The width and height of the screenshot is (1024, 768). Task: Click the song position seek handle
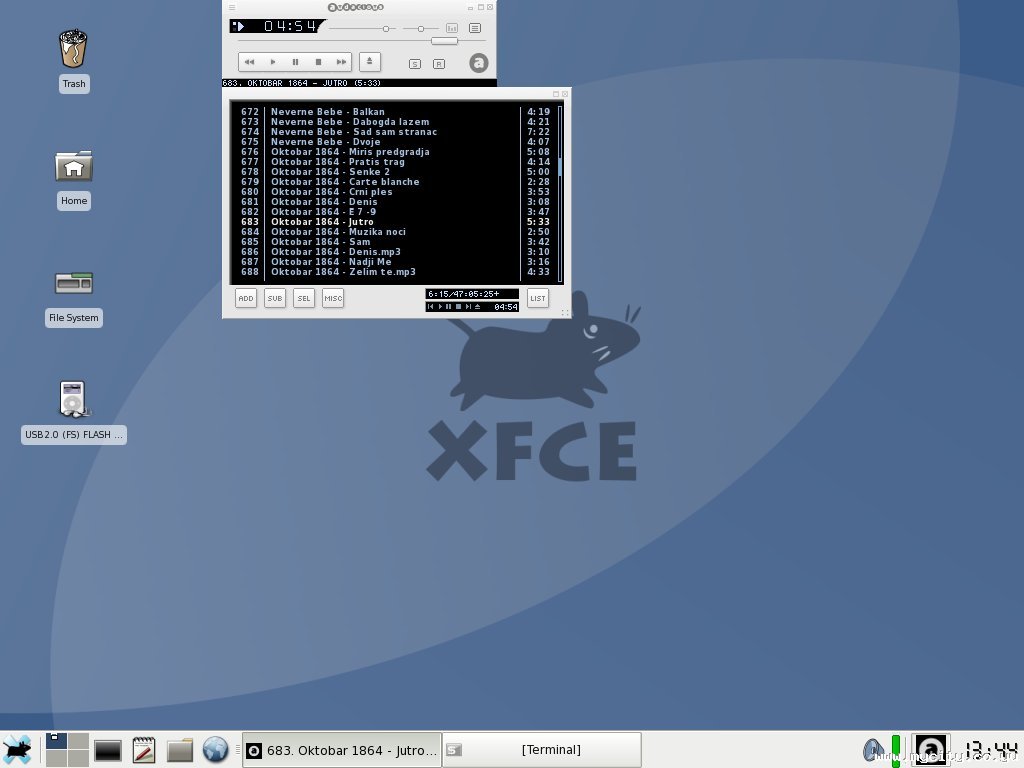click(445, 41)
